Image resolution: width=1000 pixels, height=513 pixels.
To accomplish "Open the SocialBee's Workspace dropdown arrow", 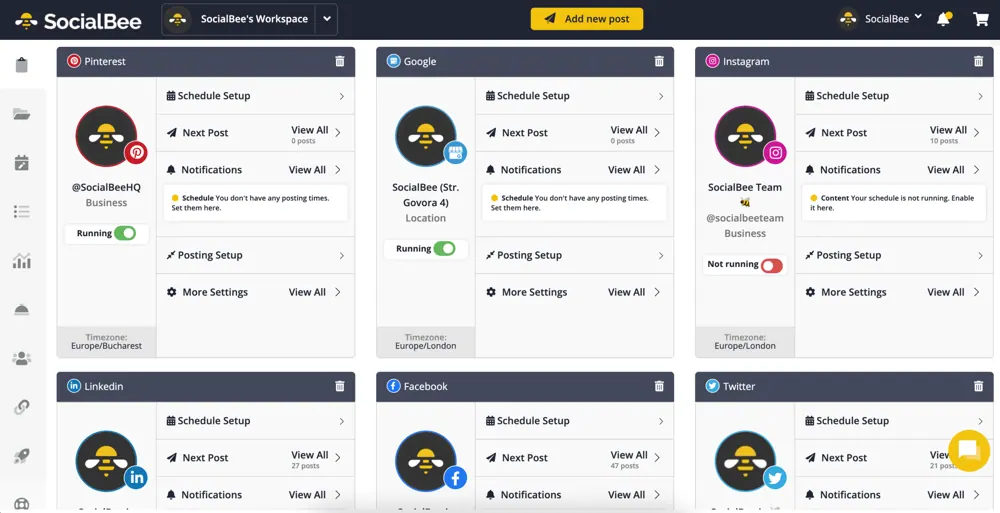I will 327,19.
